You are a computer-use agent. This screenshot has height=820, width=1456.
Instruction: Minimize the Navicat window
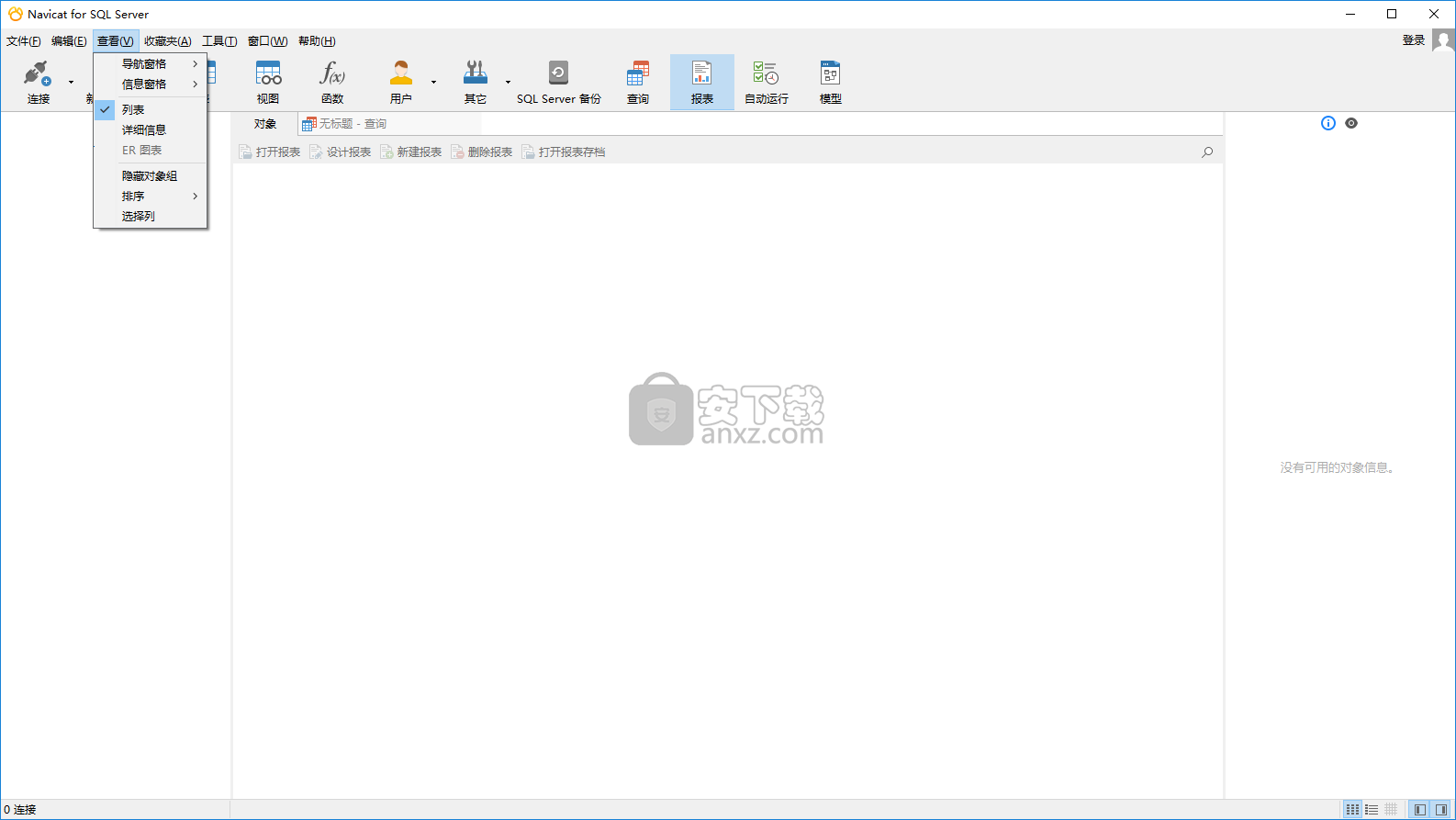[x=1350, y=14]
